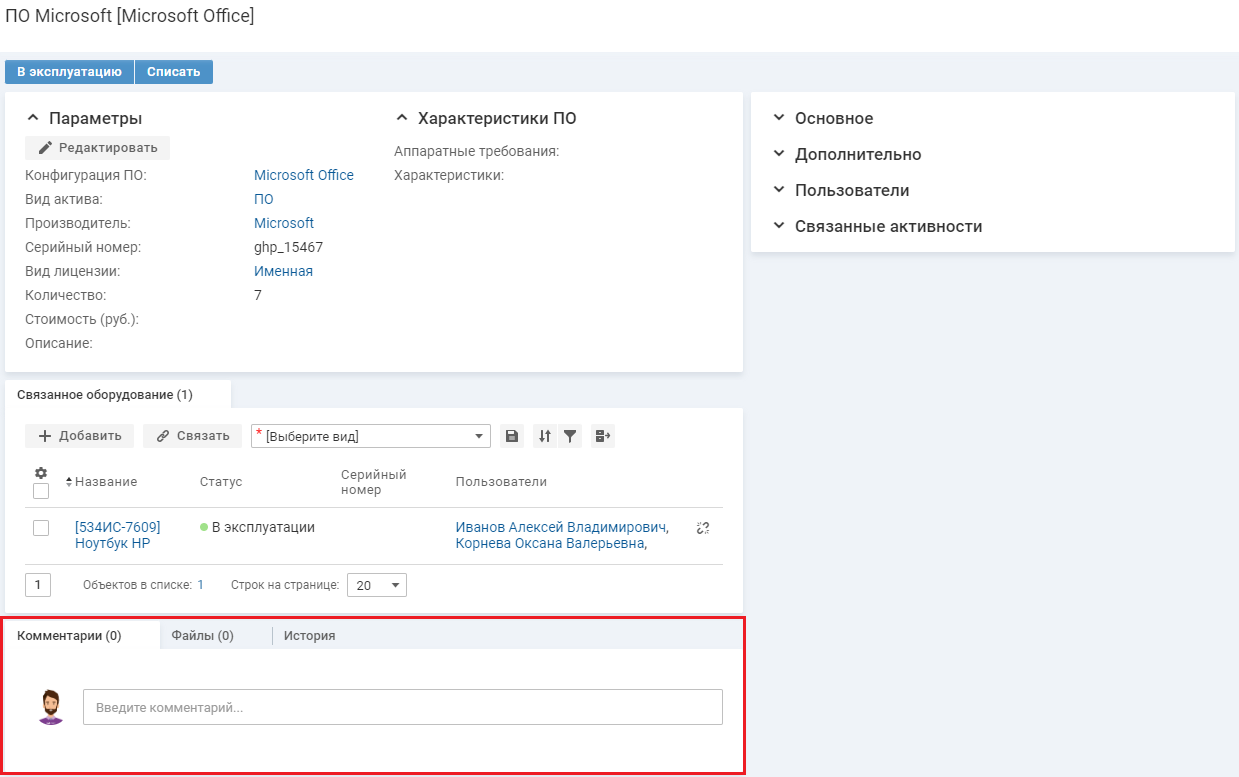Open table column settings gear icon
The image size is (1239, 777).
pyautogui.click(x=41, y=473)
